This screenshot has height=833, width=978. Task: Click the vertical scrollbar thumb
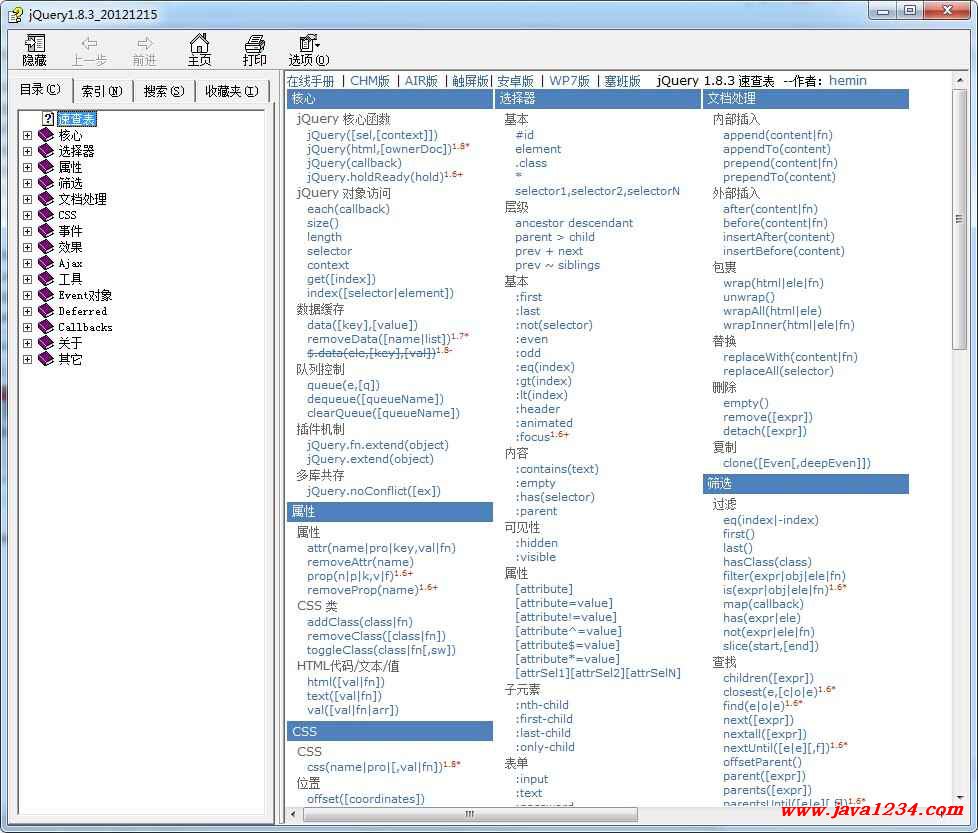coord(959,219)
